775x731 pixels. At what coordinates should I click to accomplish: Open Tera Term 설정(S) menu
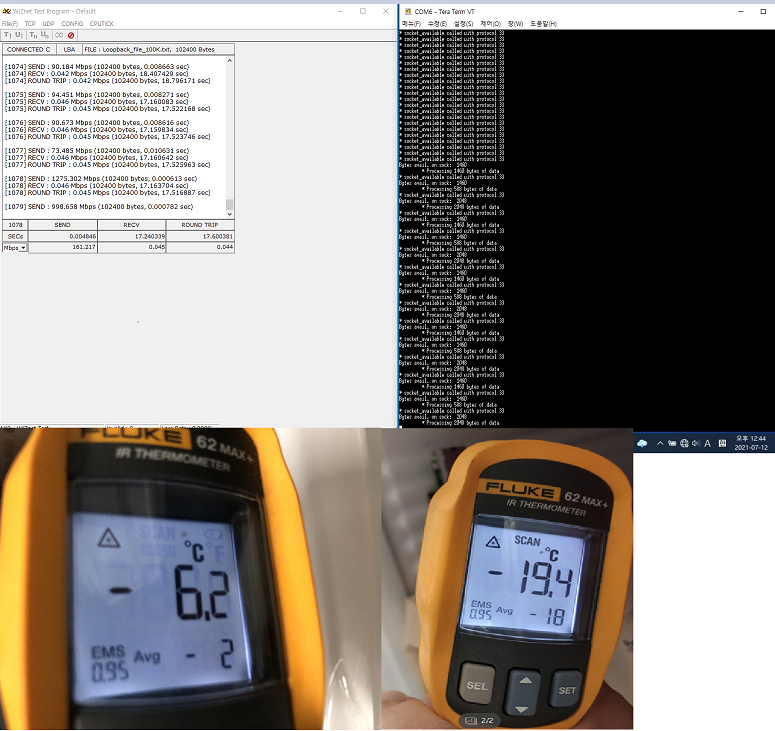[464, 24]
